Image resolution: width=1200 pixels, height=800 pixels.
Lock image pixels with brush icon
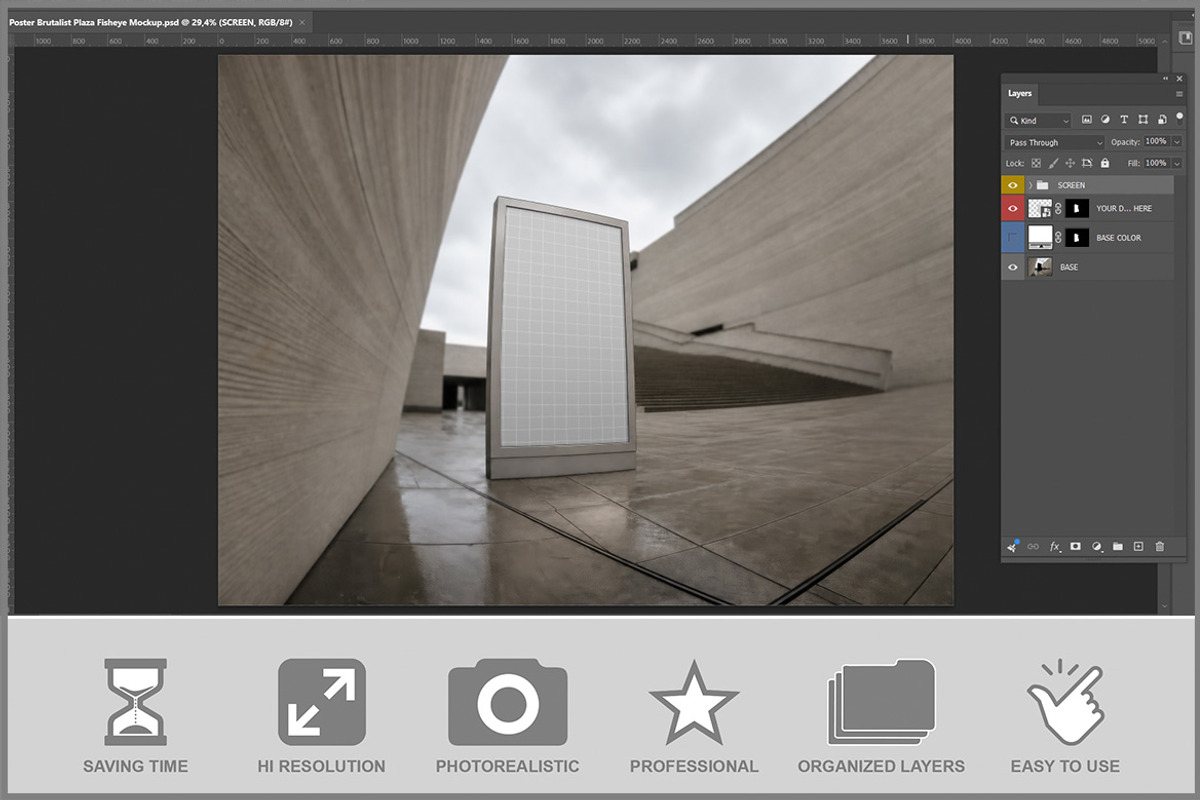click(1053, 163)
